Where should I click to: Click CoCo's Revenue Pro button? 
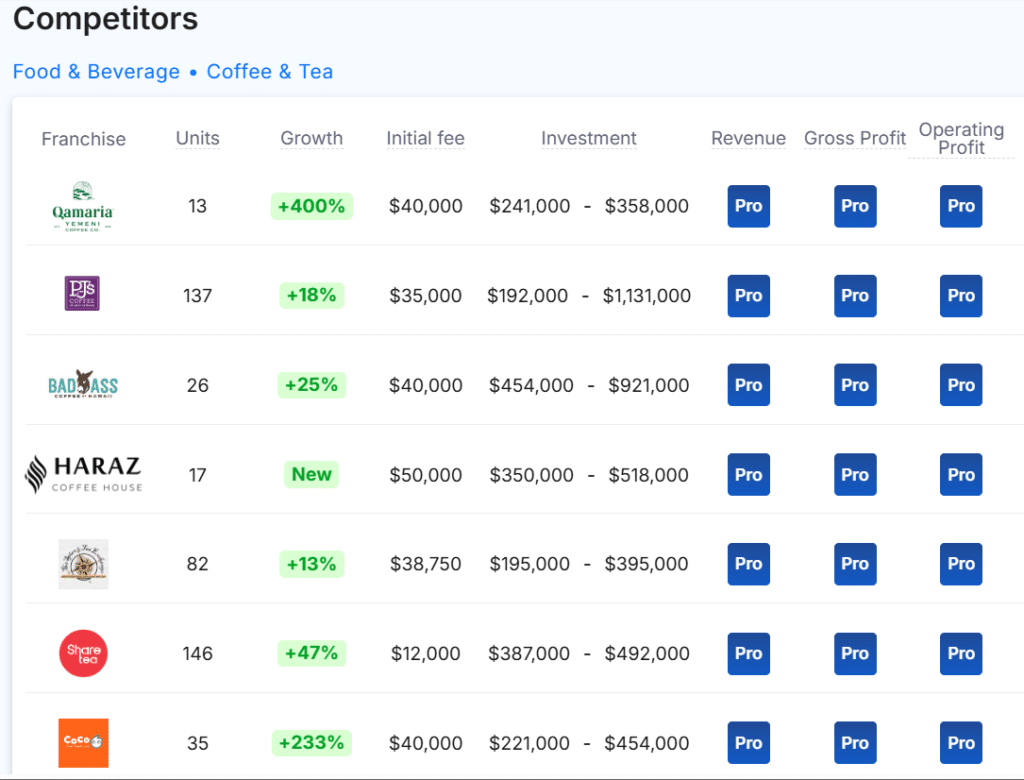(748, 743)
